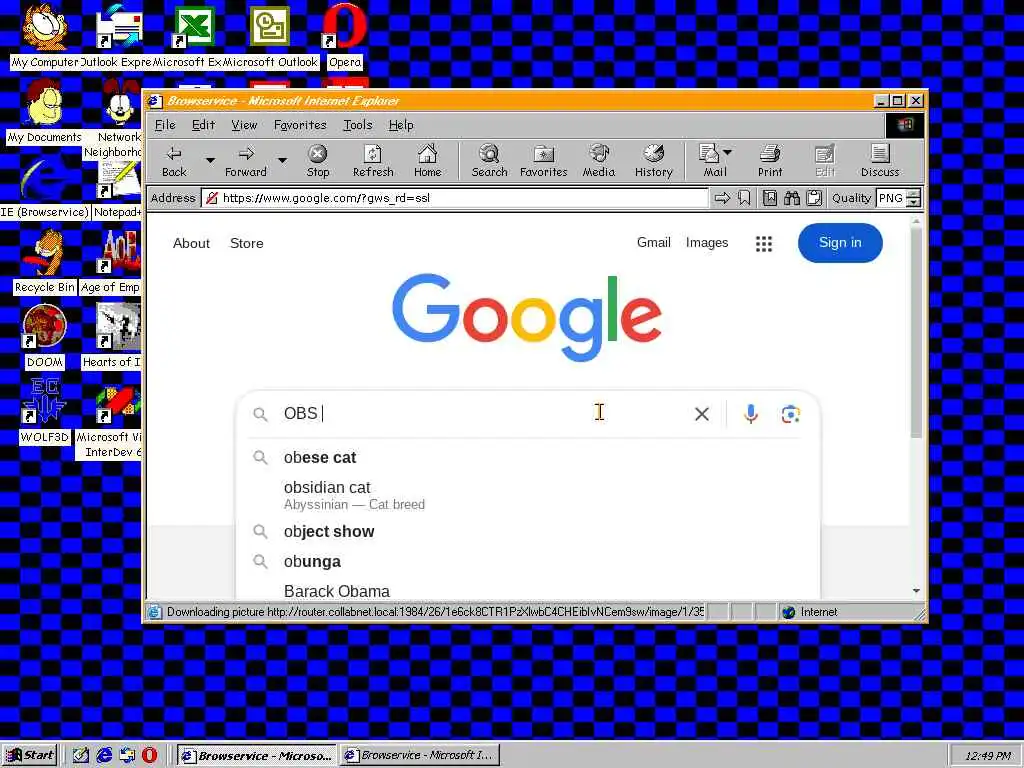Go to the Home page

[x=428, y=161]
